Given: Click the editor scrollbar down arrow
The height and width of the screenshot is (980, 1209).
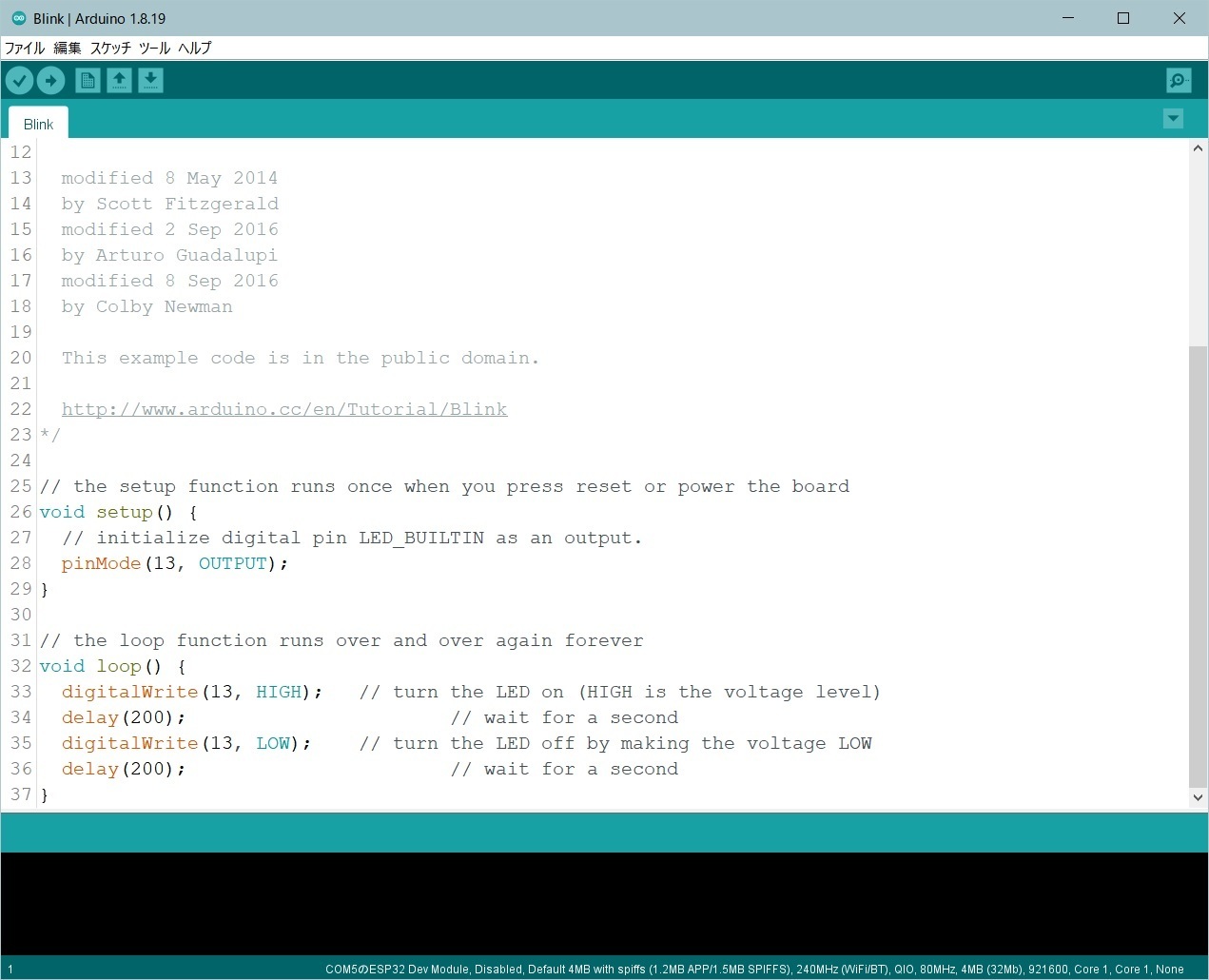Looking at the screenshot, I should tap(1198, 798).
